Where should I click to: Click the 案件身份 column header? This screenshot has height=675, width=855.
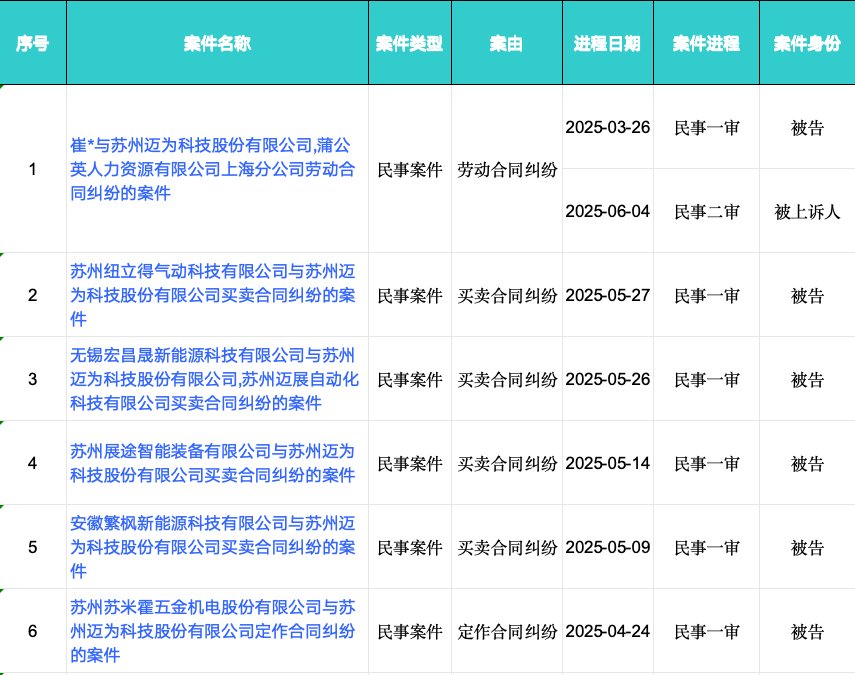tap(807, 43)
